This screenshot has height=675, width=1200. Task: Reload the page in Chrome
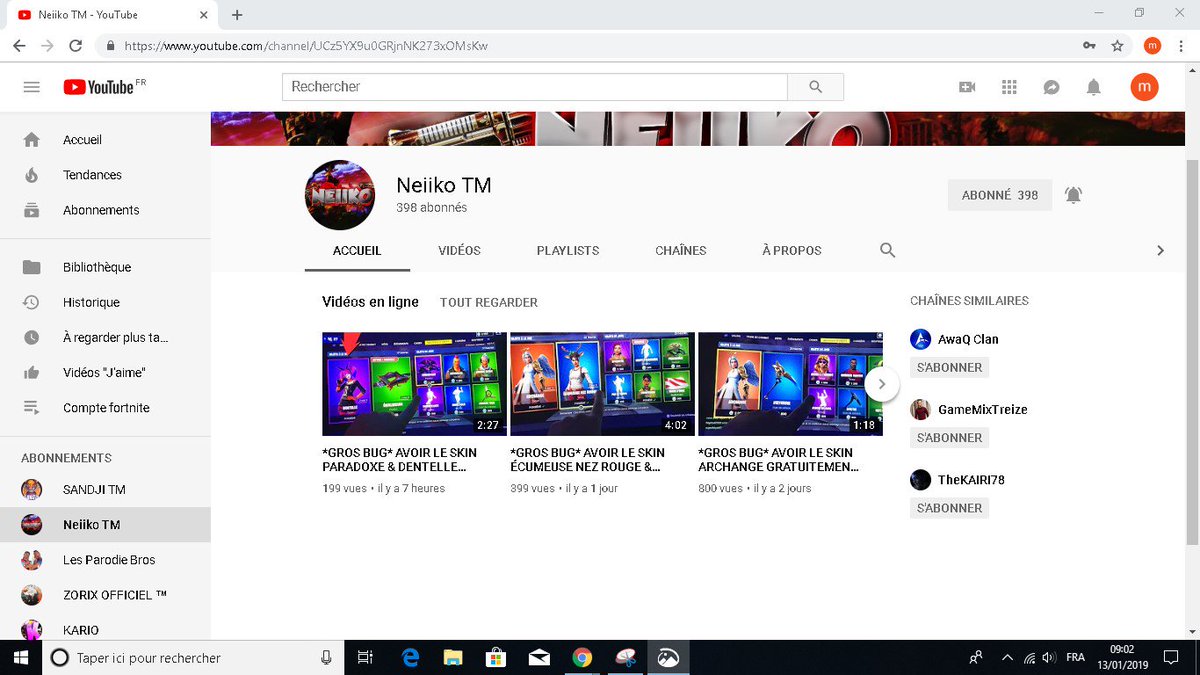pos(75,46)
